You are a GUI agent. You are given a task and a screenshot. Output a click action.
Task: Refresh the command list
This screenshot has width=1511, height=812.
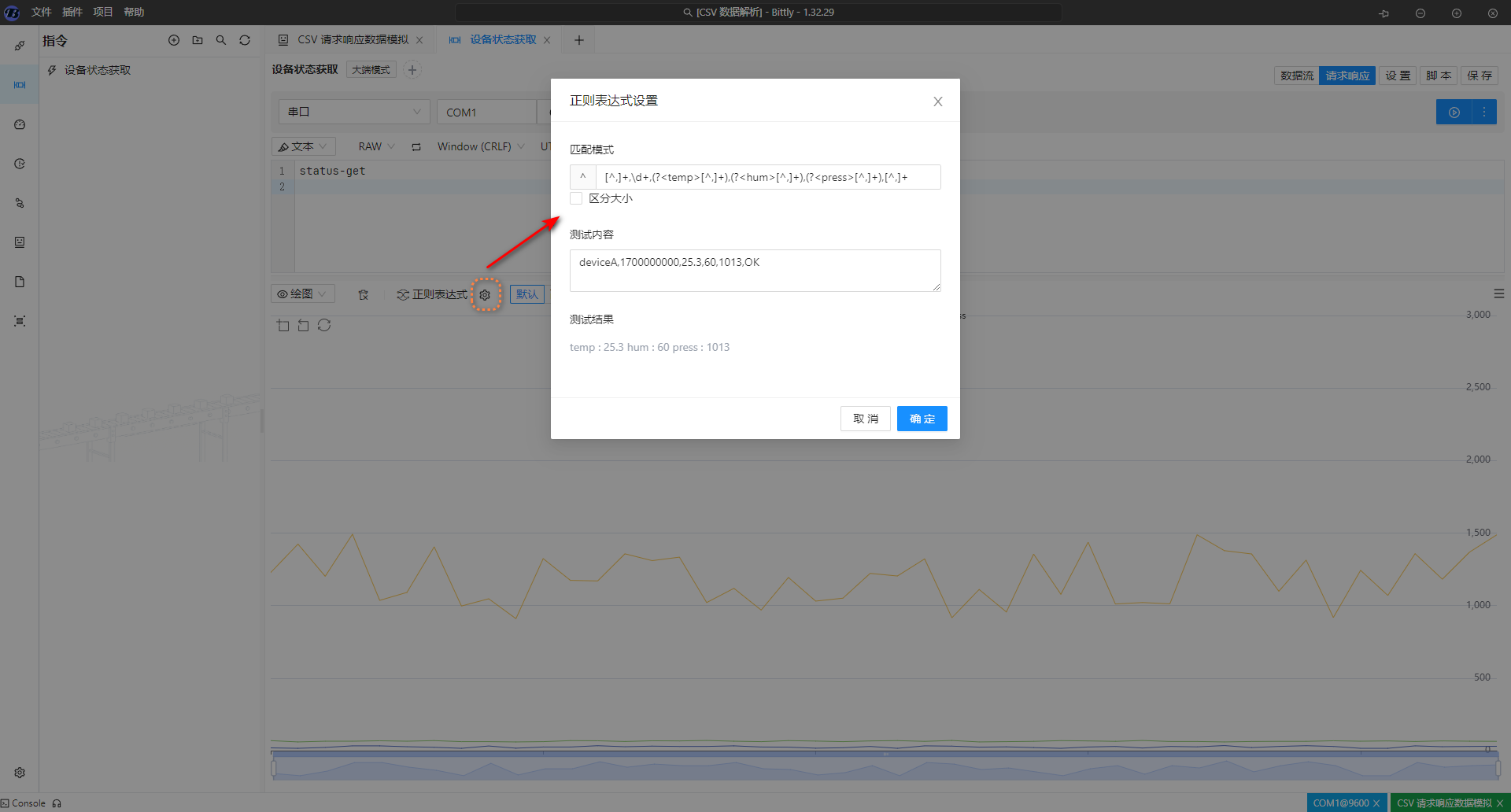(245, 40)
